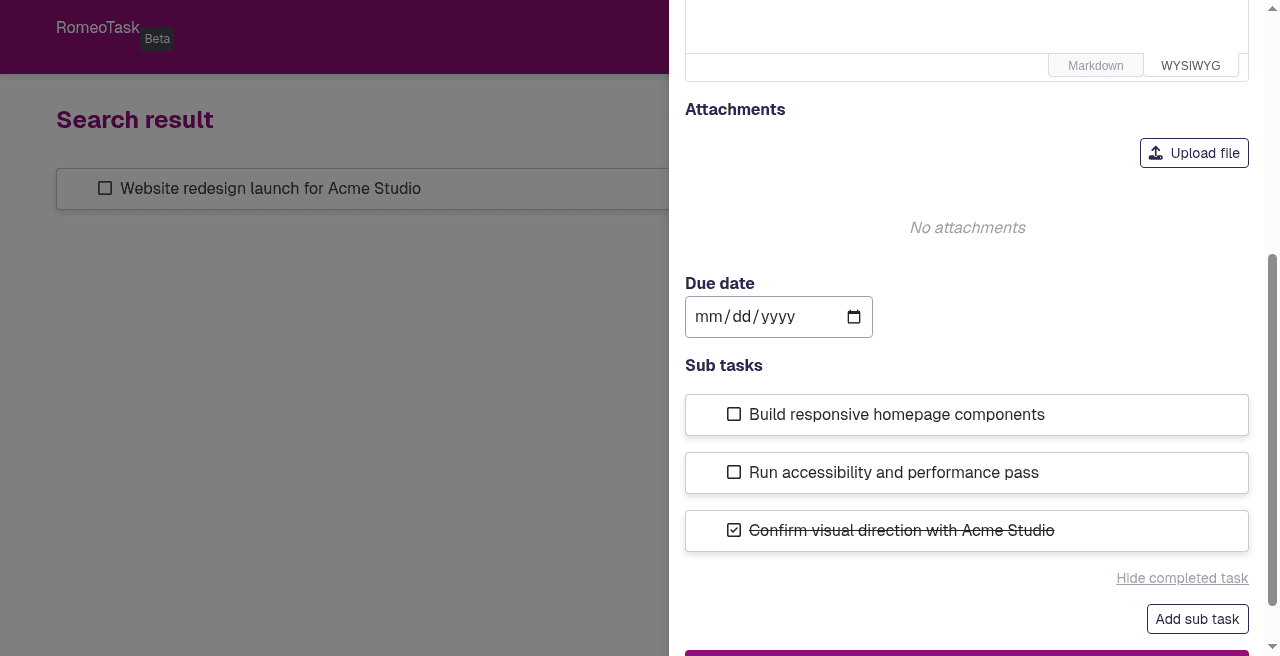Open the due date calendar picker icon
Viewport: 1280px width, 656px height.
click(x=854, y=317)
